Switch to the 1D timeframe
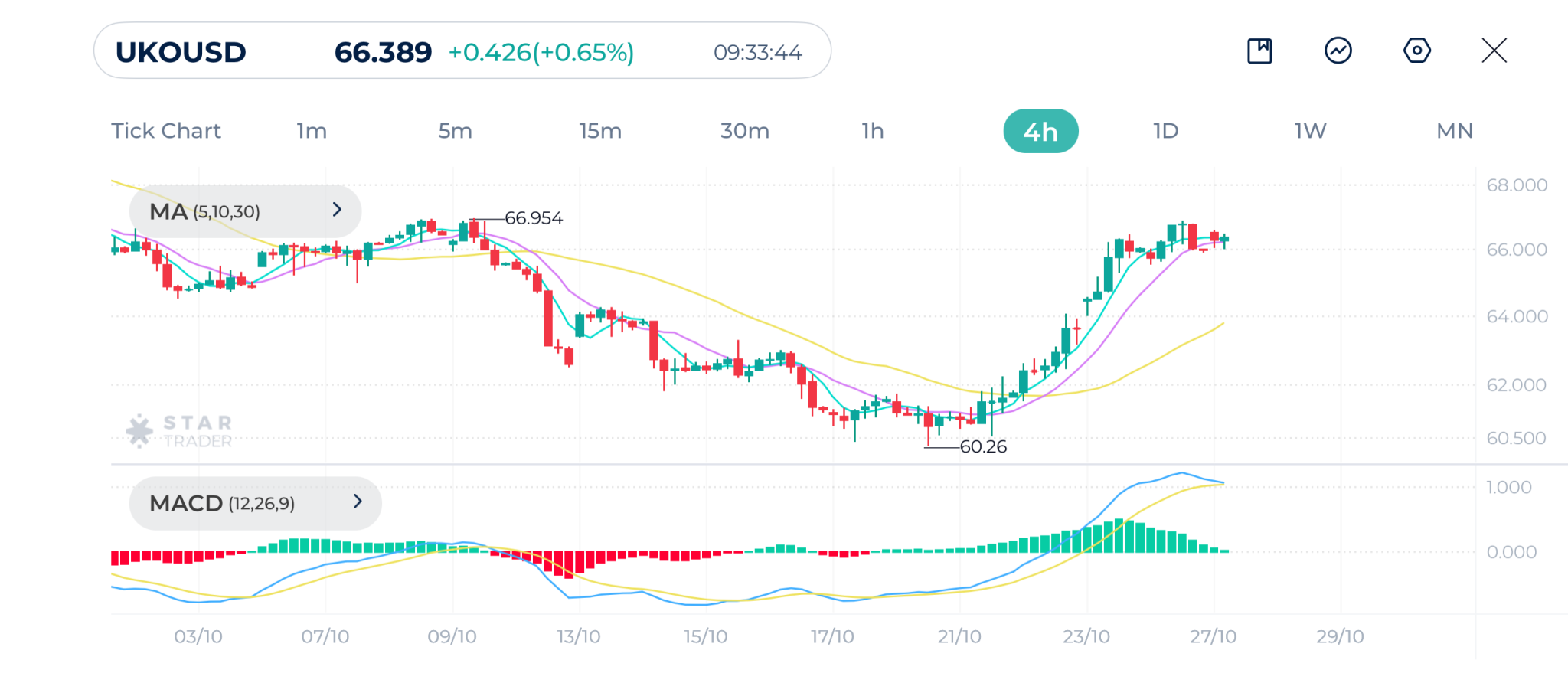The width and height of the screenshot is (1568, 696). point(1165,131)
